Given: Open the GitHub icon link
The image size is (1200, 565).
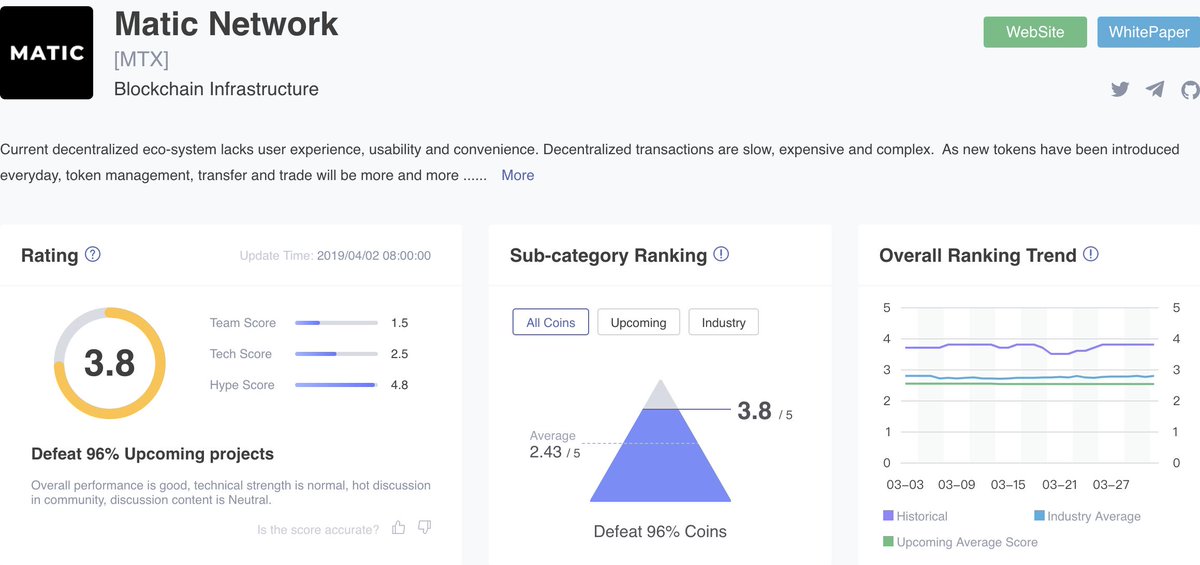Looking at the screenshot, I should coord(1190,89).
